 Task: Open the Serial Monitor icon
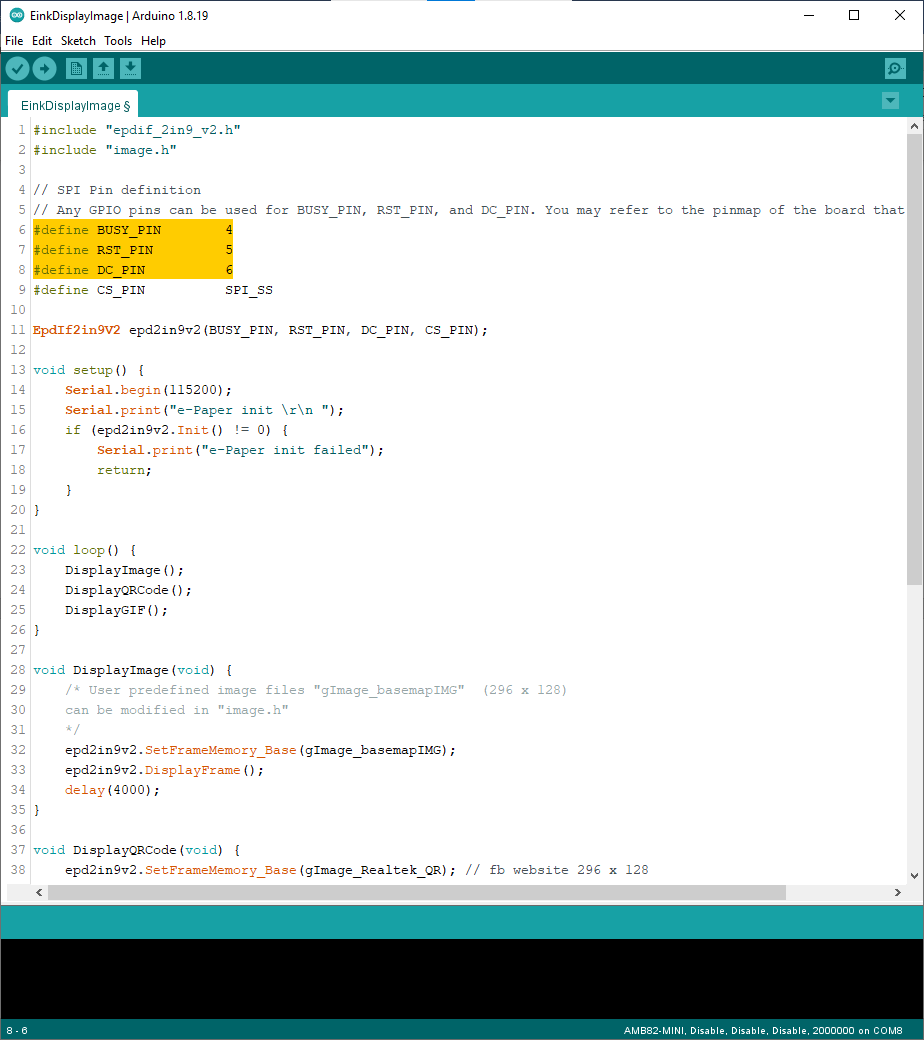coord(895,68)
